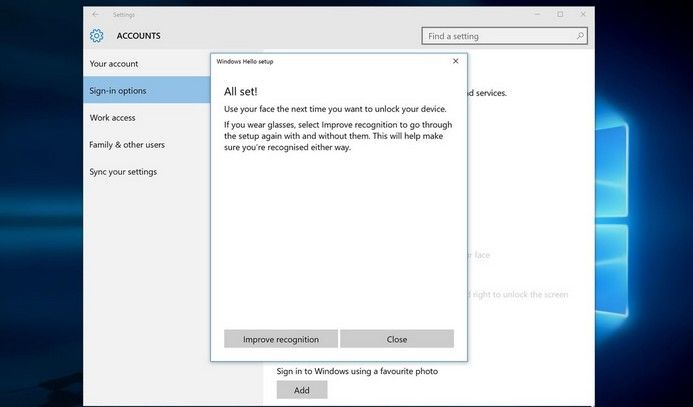Add a favourite photo sign-in
693x407 pixels.
tap(302, 390)
